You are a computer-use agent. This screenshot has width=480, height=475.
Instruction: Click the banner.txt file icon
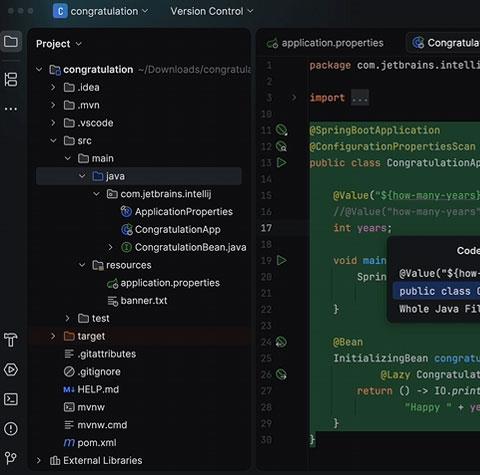[x=113, y=301]
